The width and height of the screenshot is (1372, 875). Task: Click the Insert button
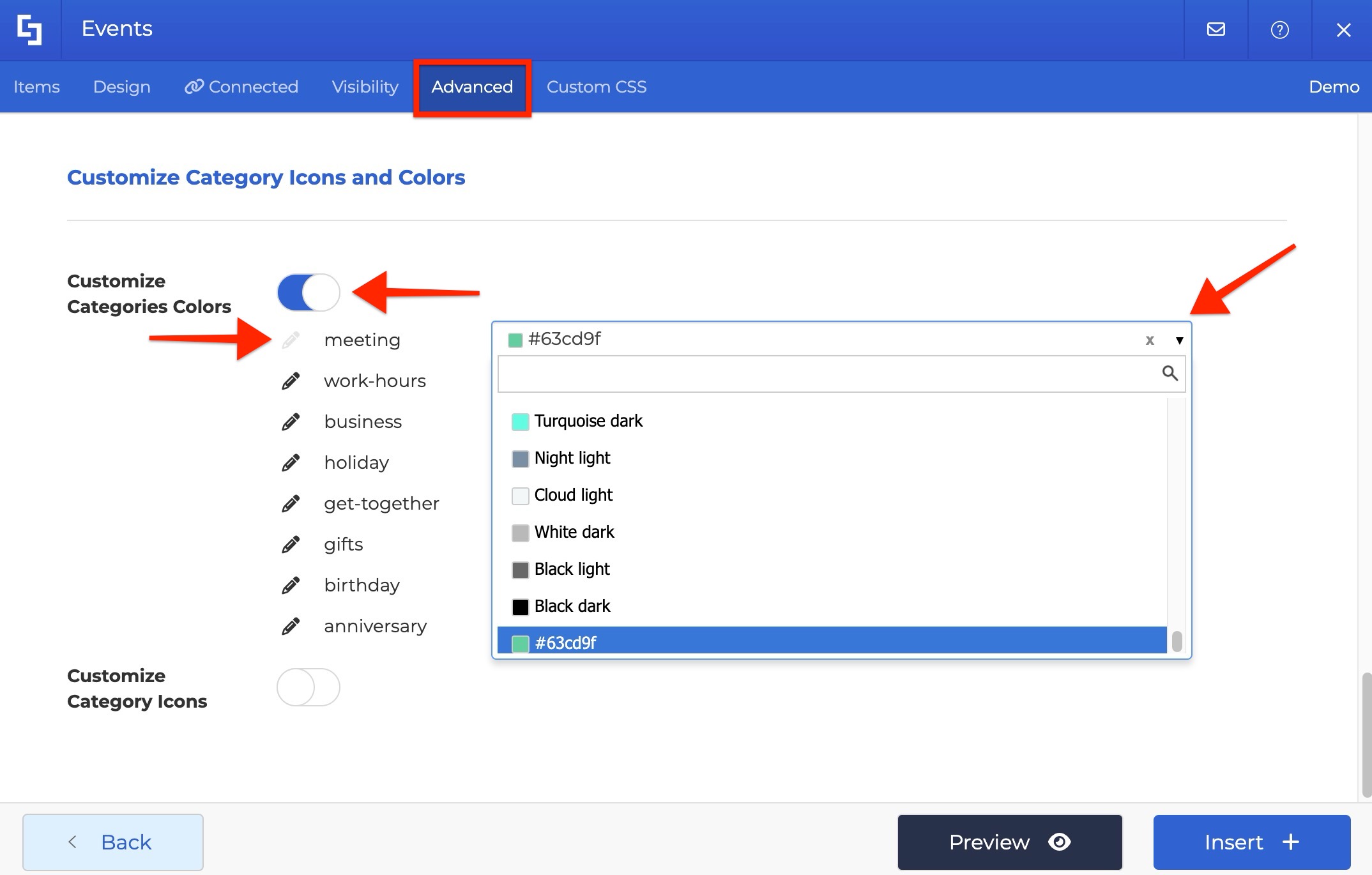point(1251,842)
